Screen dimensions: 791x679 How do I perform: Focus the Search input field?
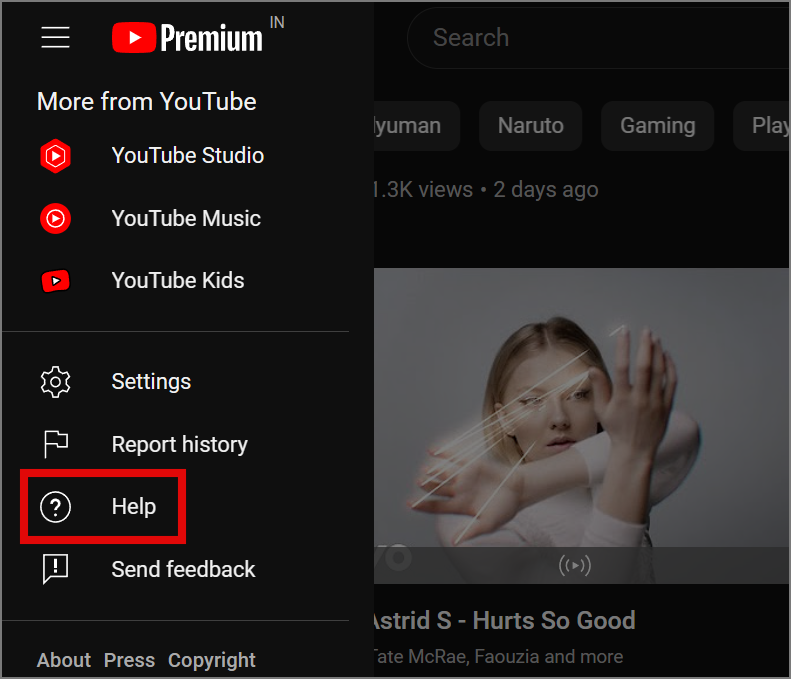(598, 38)
